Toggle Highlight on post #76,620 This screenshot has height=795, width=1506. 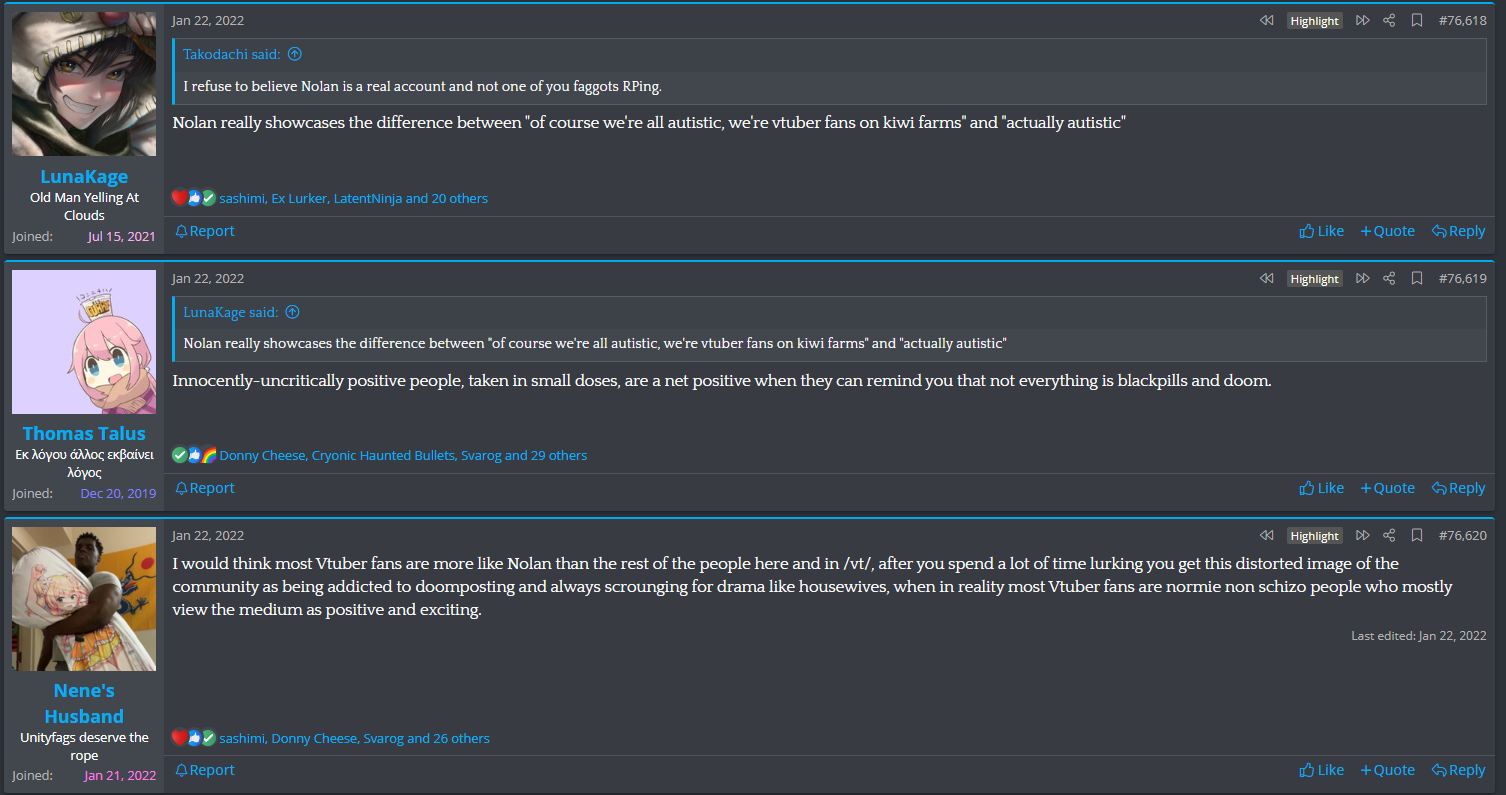[1314, 536]
